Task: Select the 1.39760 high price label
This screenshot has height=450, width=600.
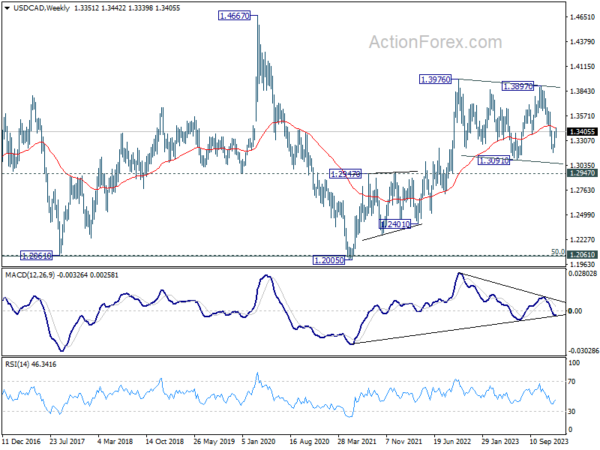Action: [435, 80]
